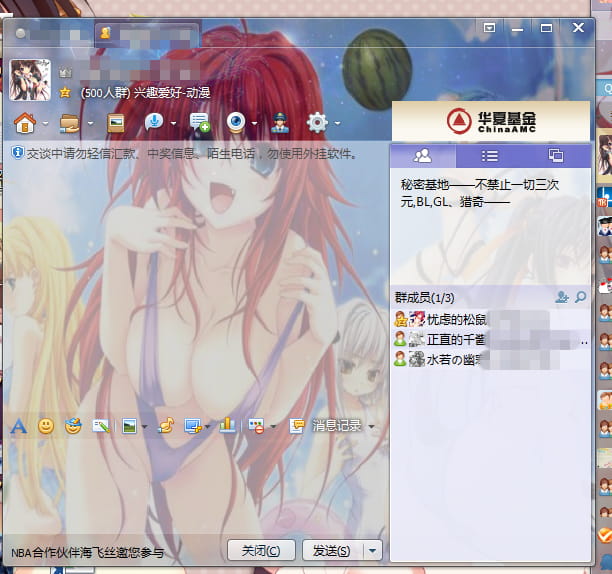Open the group voice call microphone icon
Screen dimensions: 612x574
click(154, 123)
